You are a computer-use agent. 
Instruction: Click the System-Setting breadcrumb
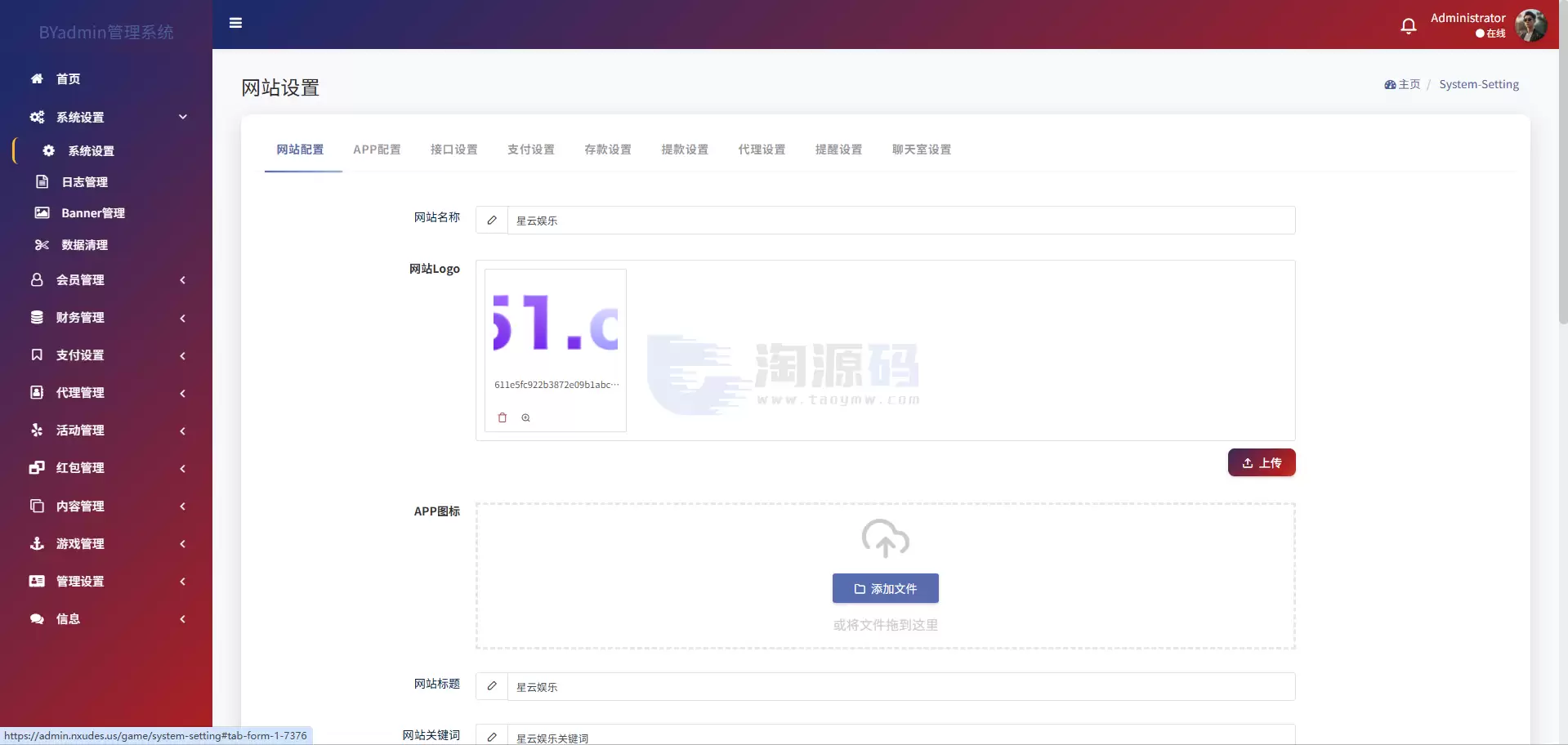(1479, 84)
